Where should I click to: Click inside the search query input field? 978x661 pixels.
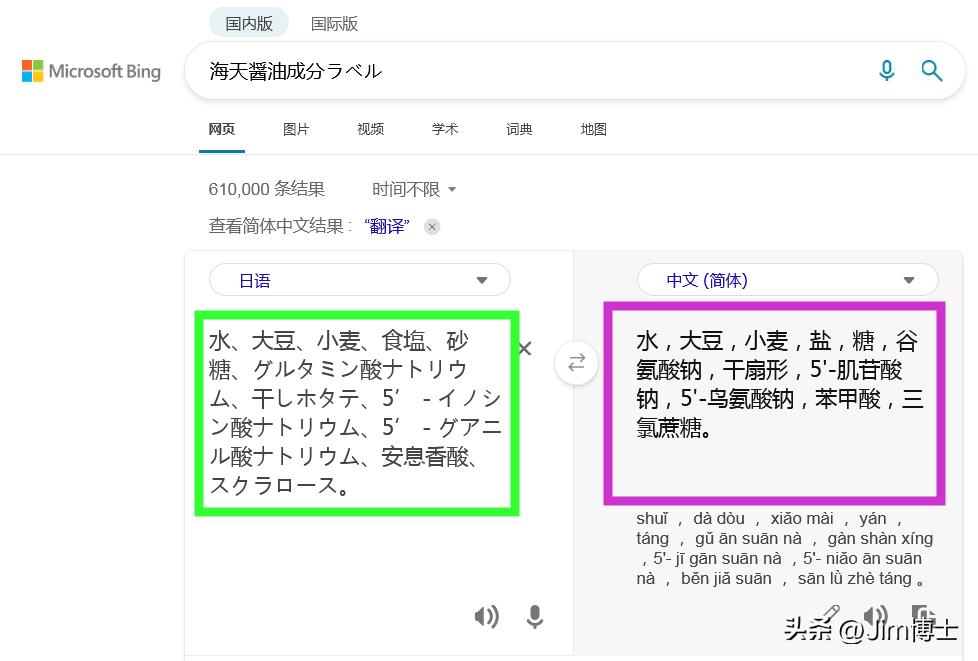click(x=520, y=70)
